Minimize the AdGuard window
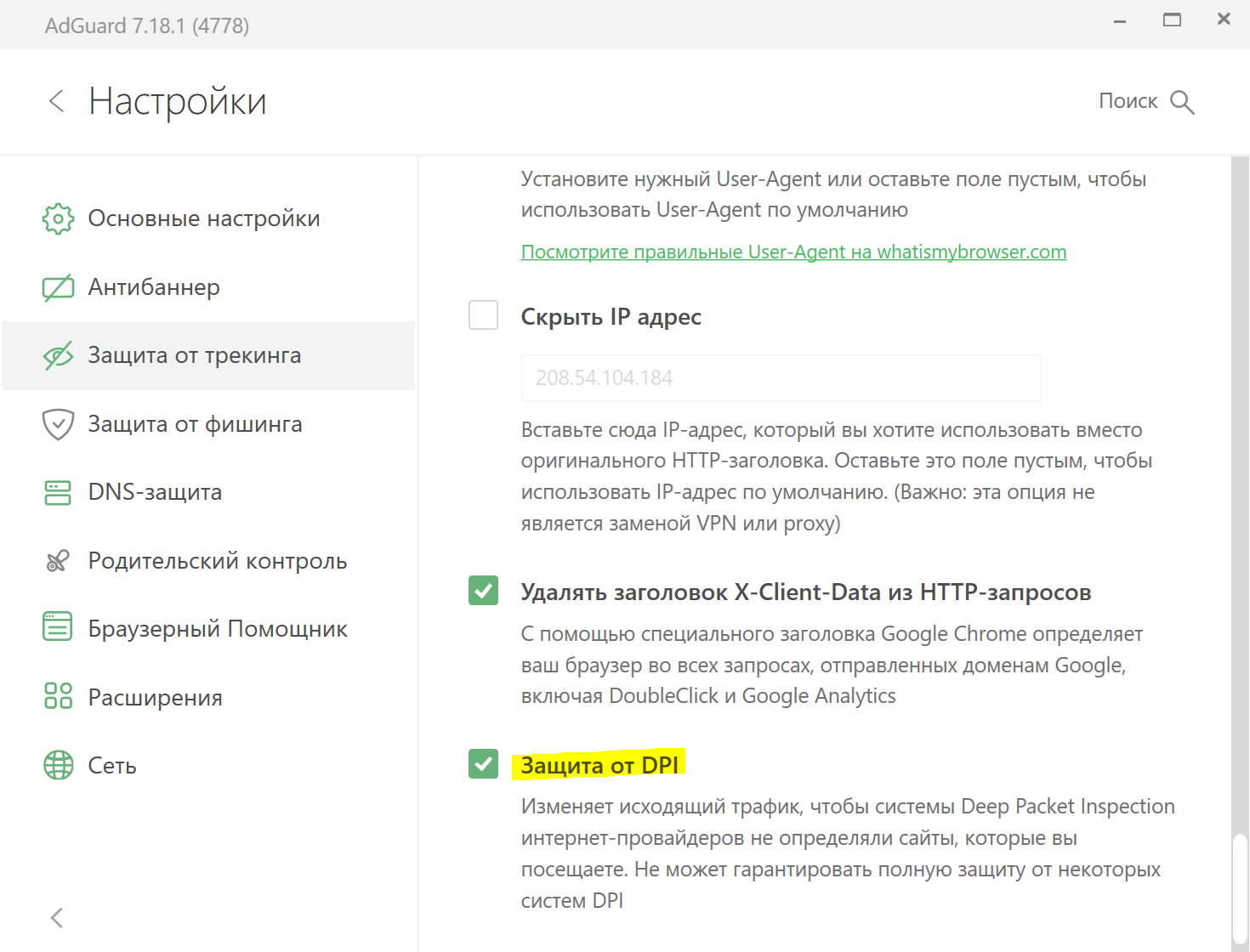The image size is (1250, 952). click(1120, 20)
